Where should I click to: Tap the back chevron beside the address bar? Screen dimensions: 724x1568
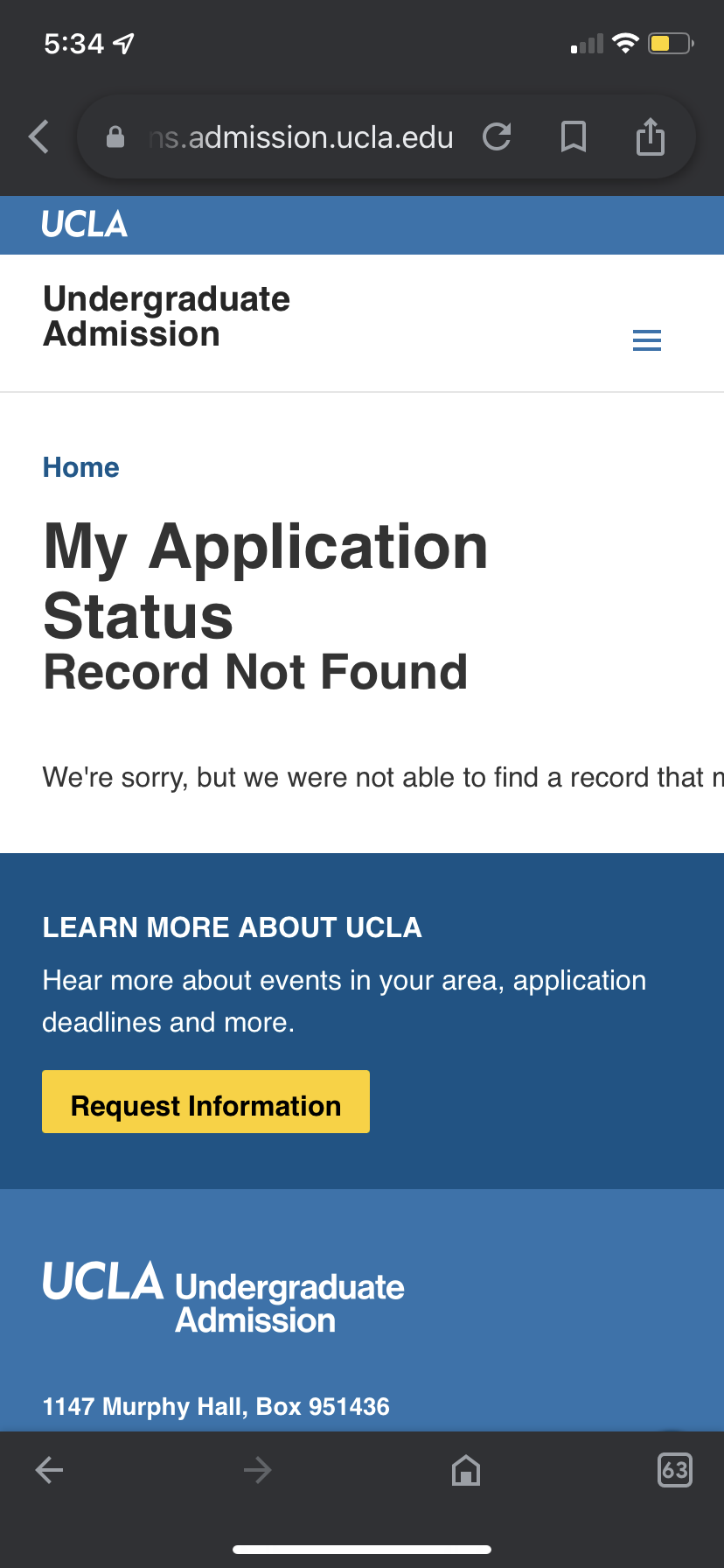tap(39, 137)
